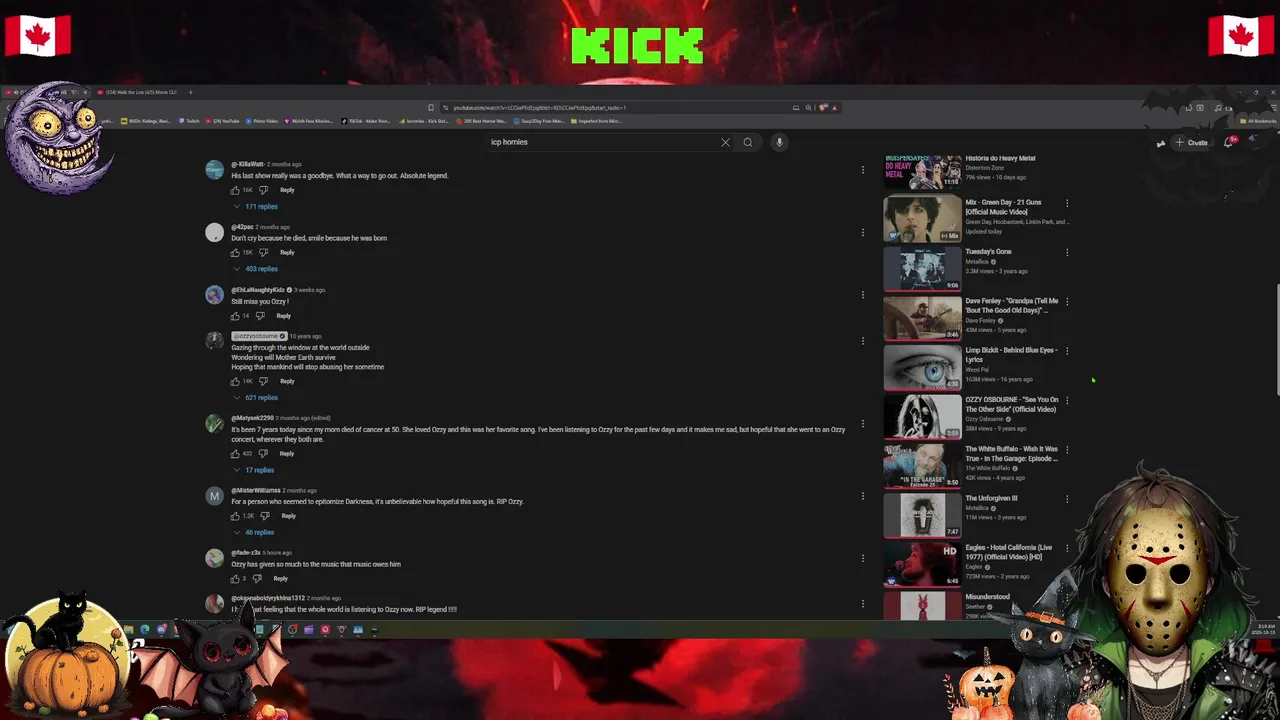Open 'The White Buffalo - Wish It Was True' title
Image resolution: width=1280 pixels, height=720 pixels.
pos(1011,454)
